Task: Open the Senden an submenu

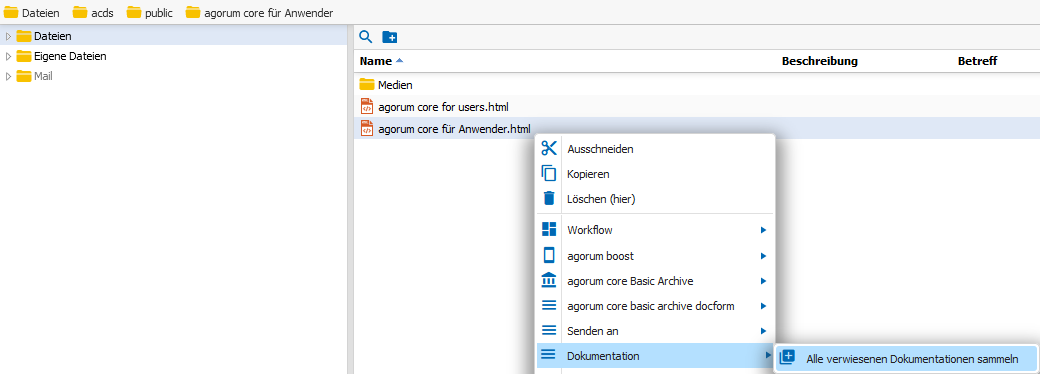Action: pos(655,330)
